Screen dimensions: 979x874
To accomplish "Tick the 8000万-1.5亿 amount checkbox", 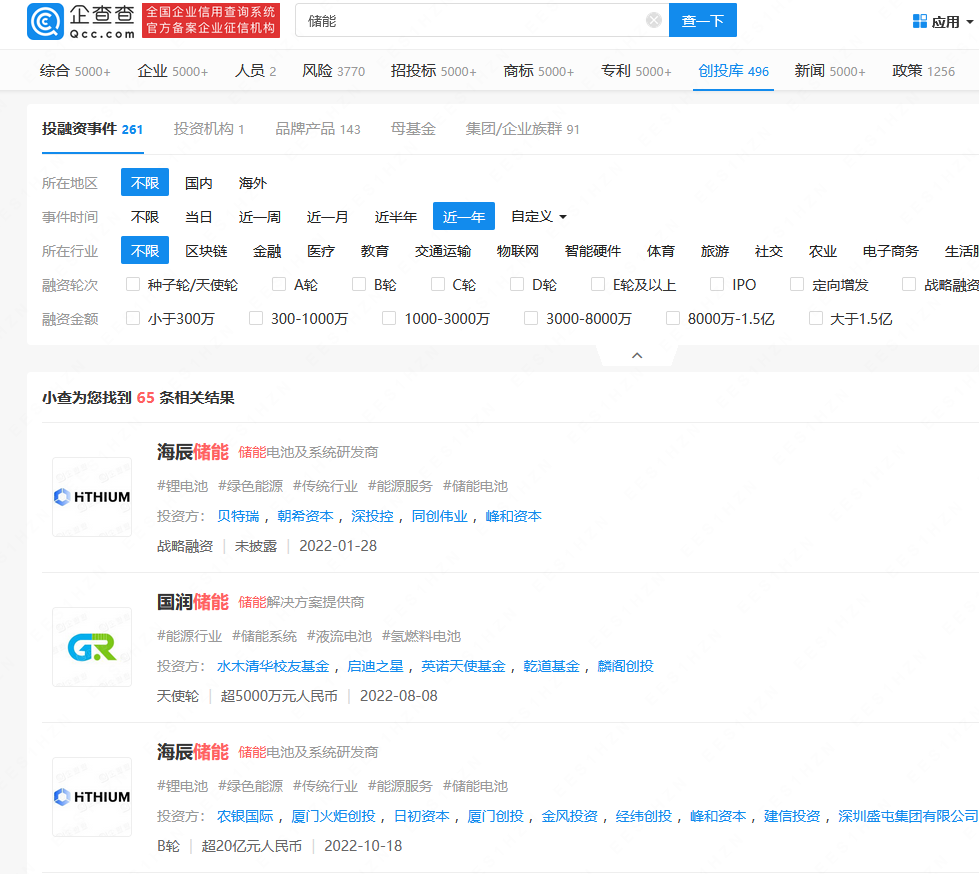I will pyautogui.click(x=673, y=318).
